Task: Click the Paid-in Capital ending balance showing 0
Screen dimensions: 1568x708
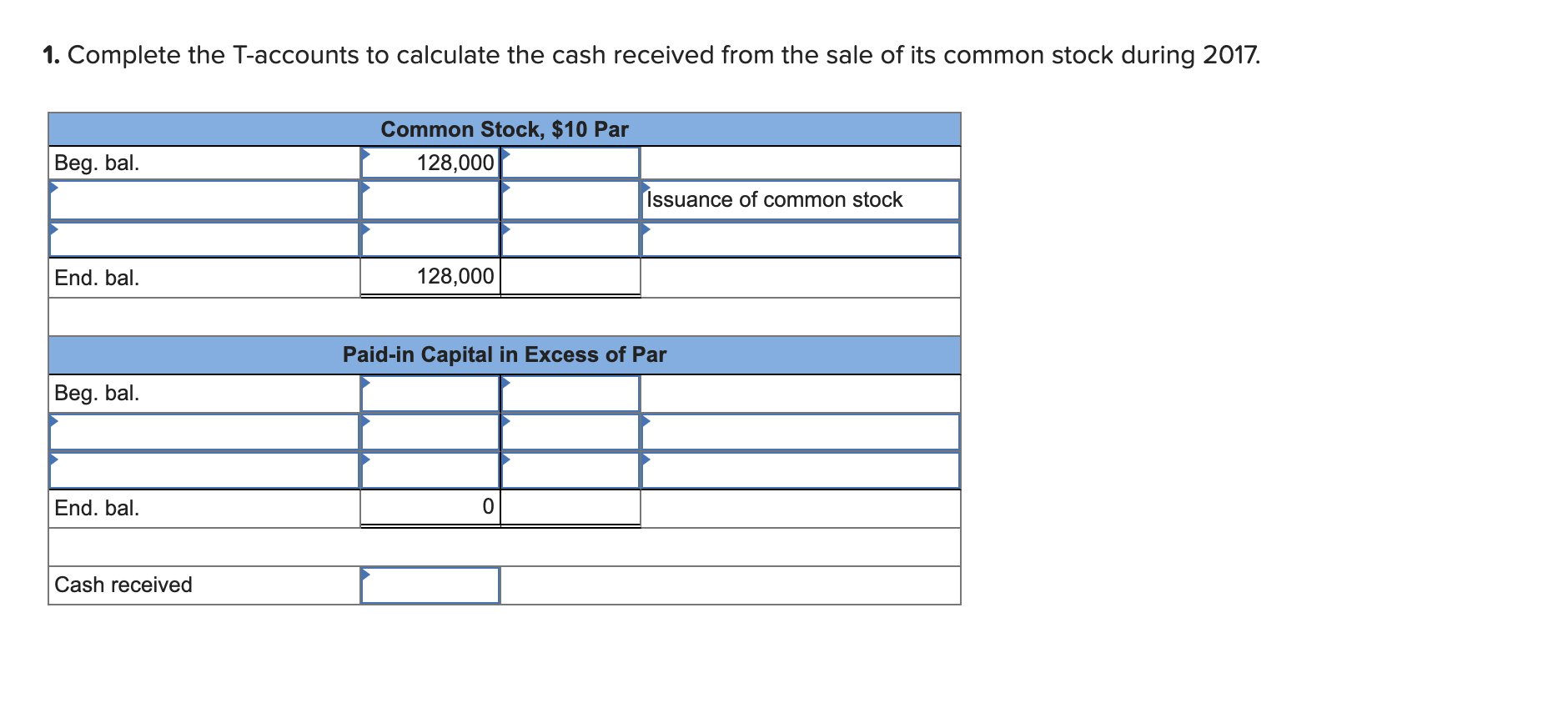Action: coord(430,506)
